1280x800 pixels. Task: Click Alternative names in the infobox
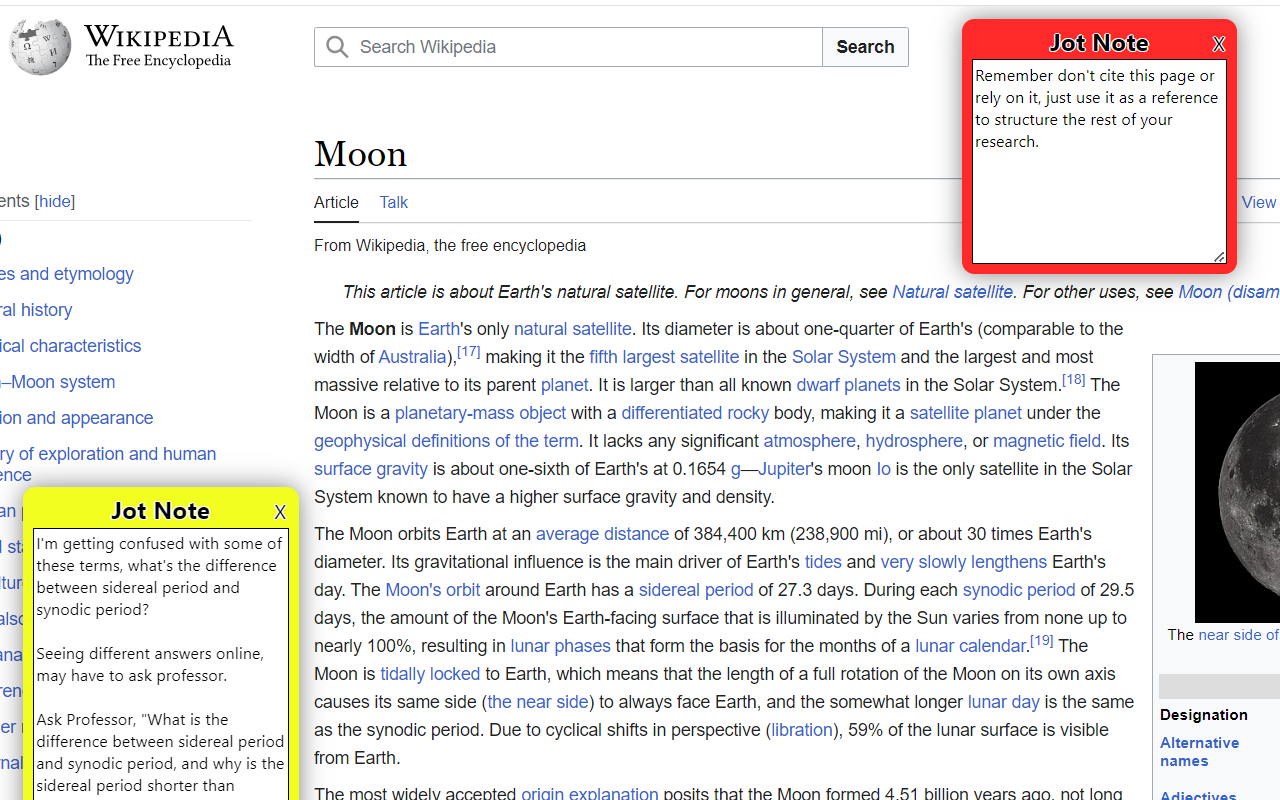(x=1199, y=751)
